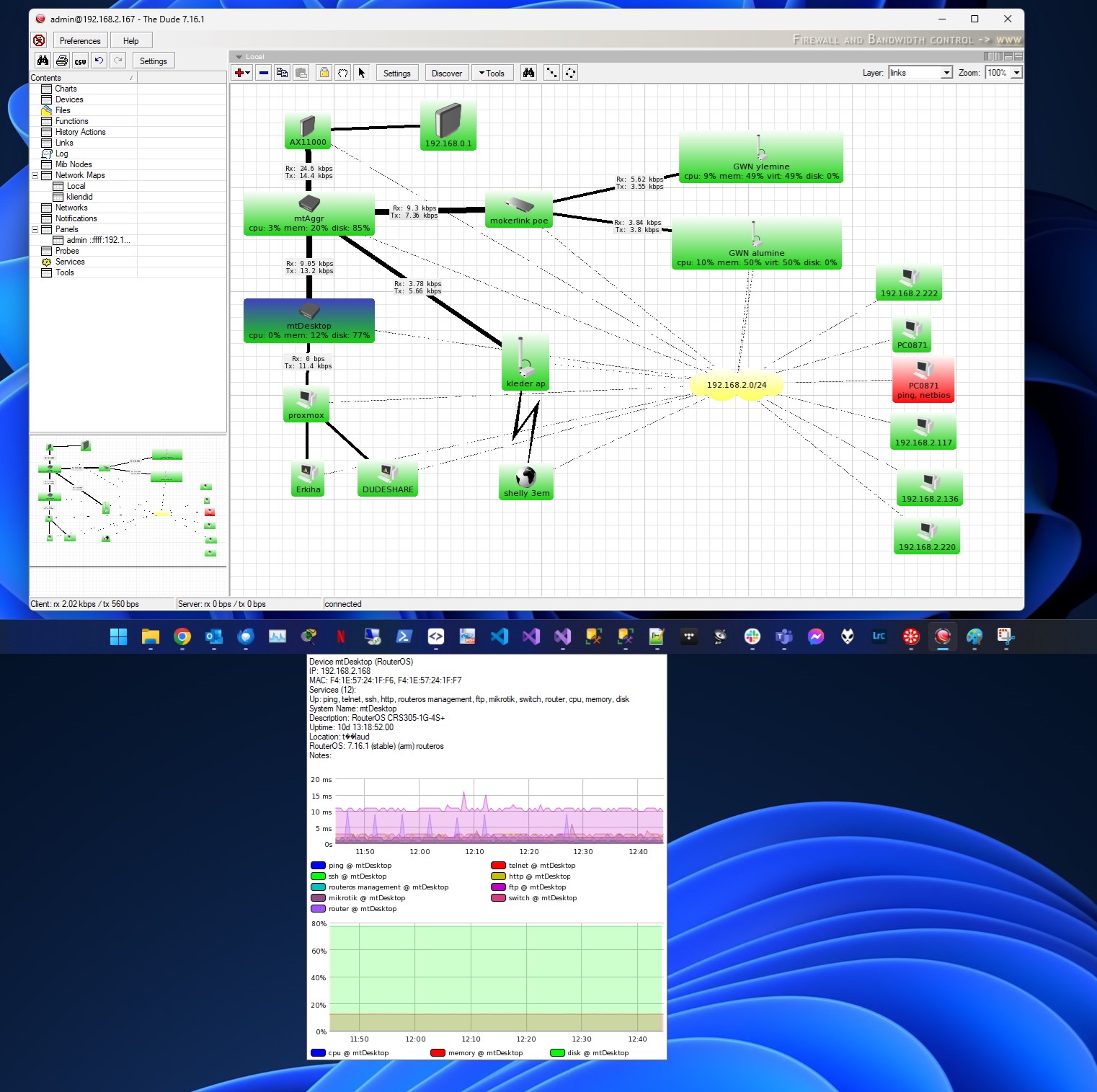This screenshot has width=1097, height=1092.
Task: Click the Remove element icon (blue minus)
Action: tap(264, 72)
